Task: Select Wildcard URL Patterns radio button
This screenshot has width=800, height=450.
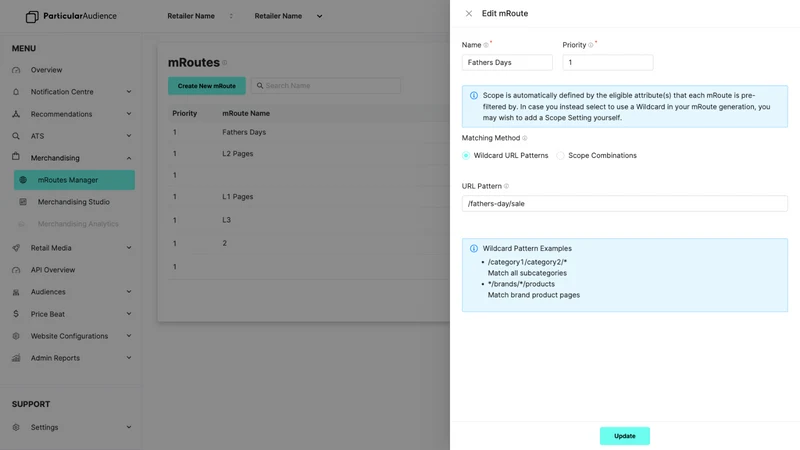Action: [x=466, y=156]
